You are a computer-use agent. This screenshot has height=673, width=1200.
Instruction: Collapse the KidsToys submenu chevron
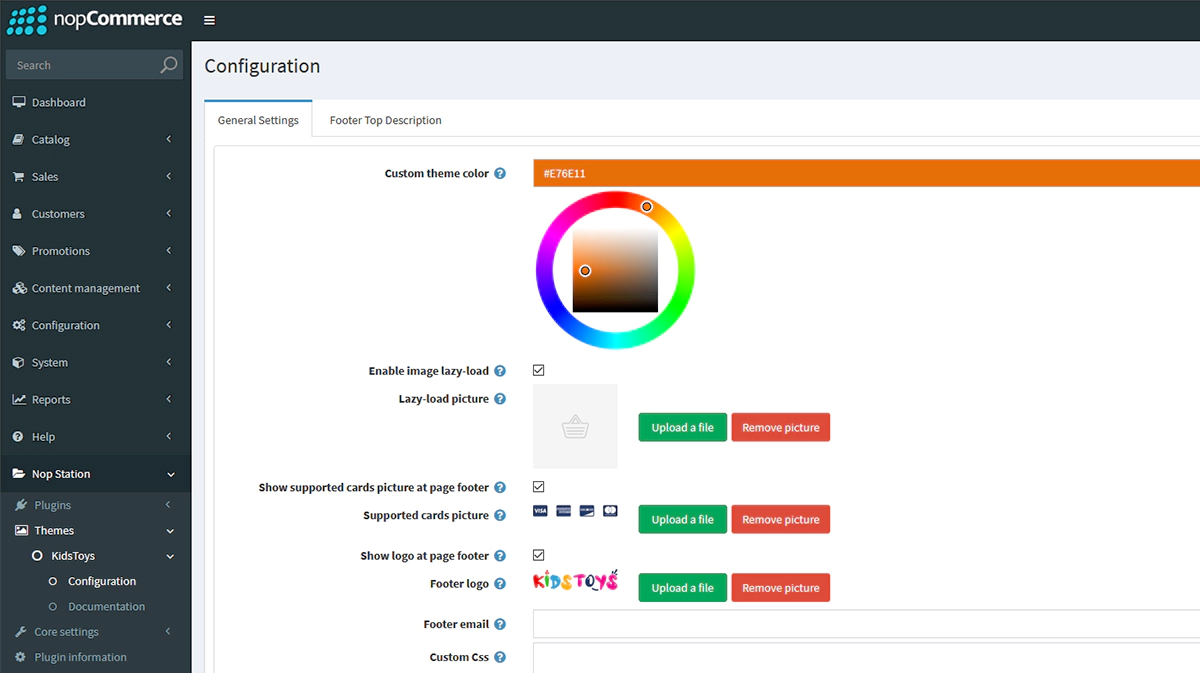pos(170,556)
